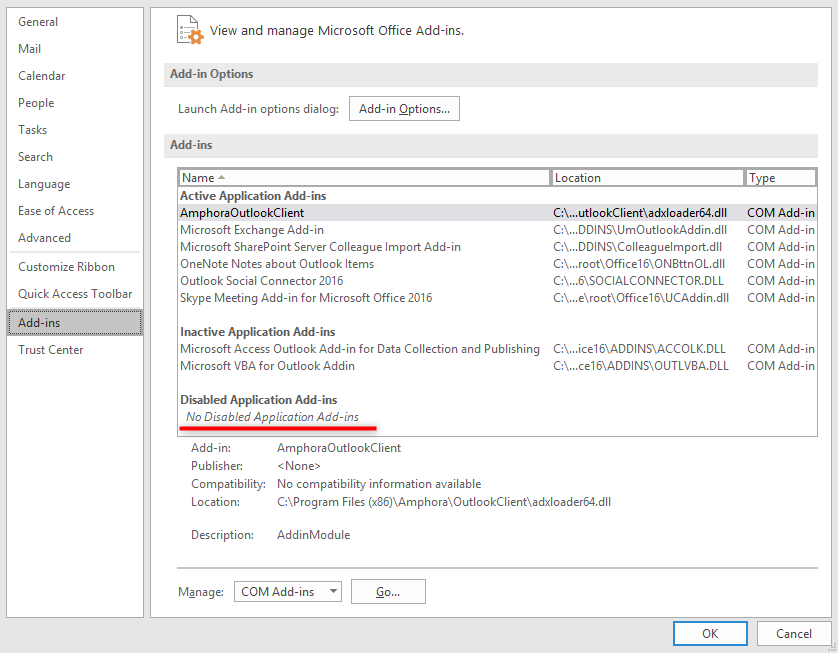Open Customize Ribbon settings

pos(66,267)
